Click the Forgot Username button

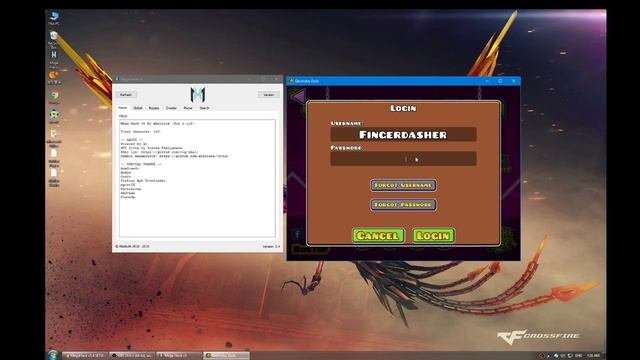click(x=403, y=185)
